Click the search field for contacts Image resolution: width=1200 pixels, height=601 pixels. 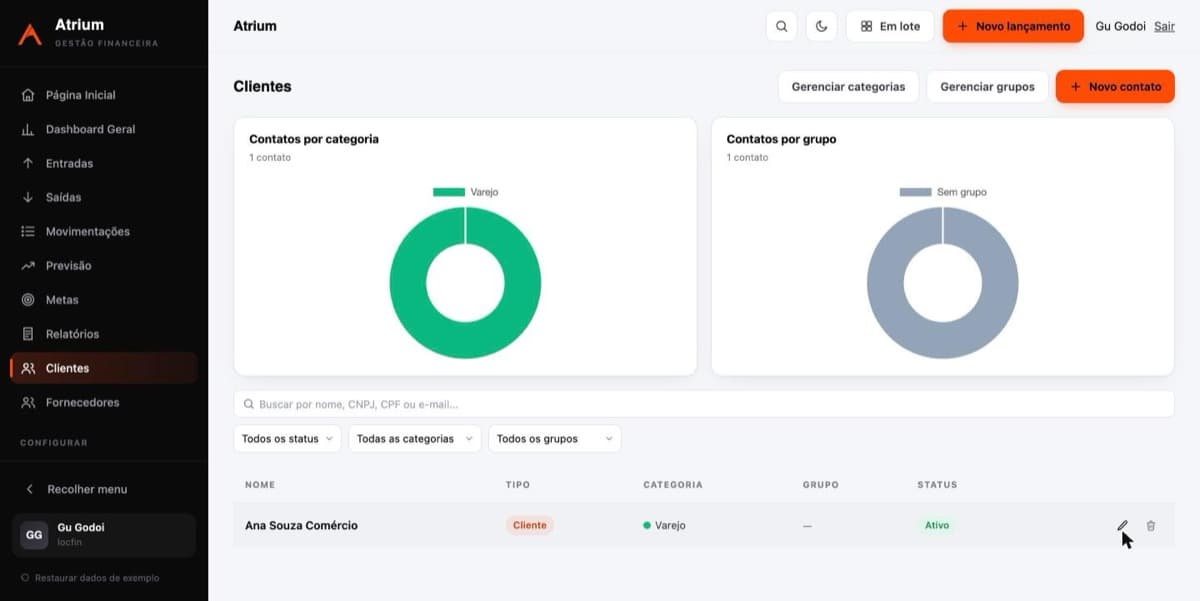(704, 404)
